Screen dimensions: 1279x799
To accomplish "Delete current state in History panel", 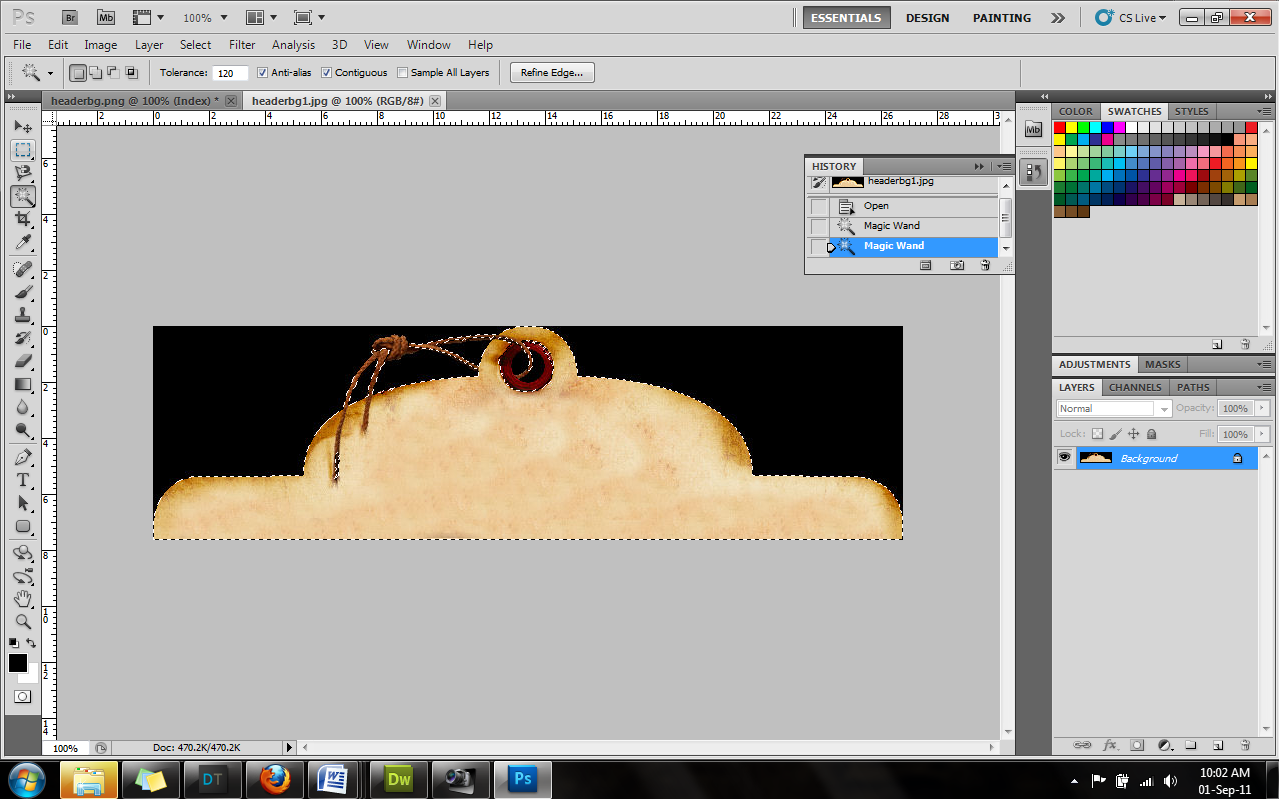I will (x=985, y=265).
